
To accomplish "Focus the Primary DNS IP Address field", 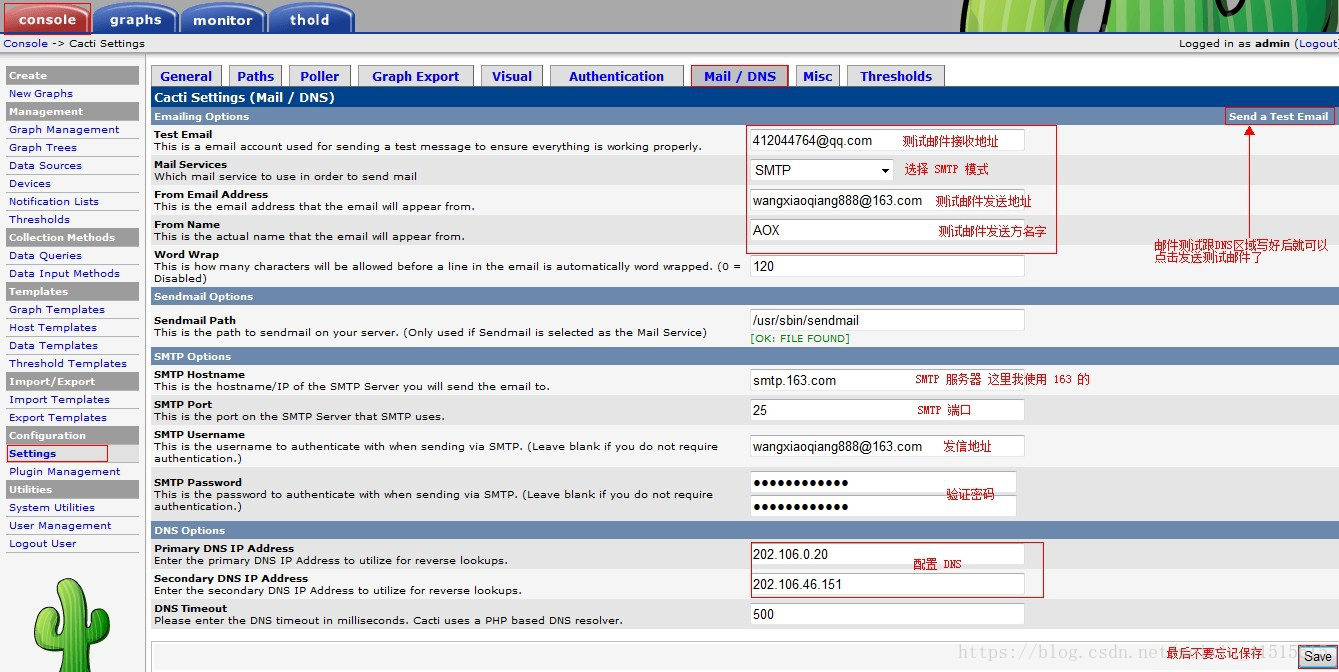I will (887, 555).
